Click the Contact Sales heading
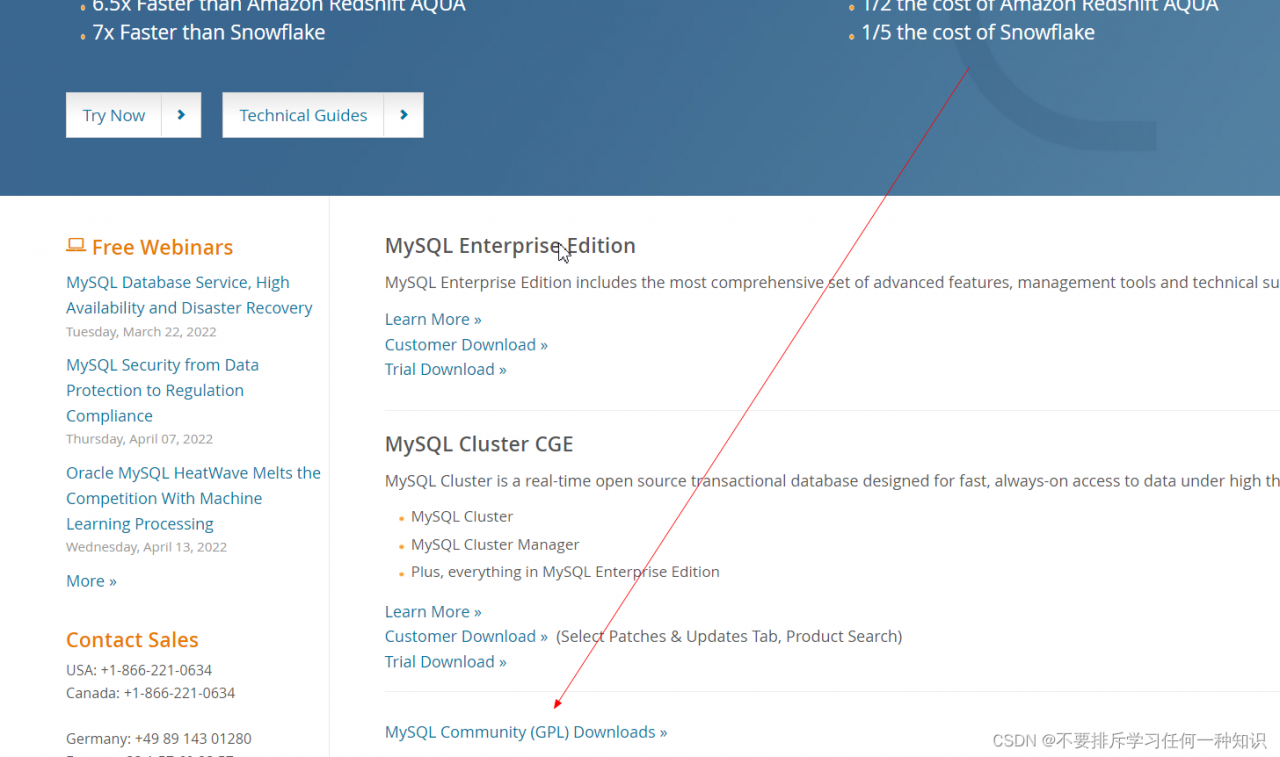Viewport: 1280px width, 757px height. click(x=132, y=640)
